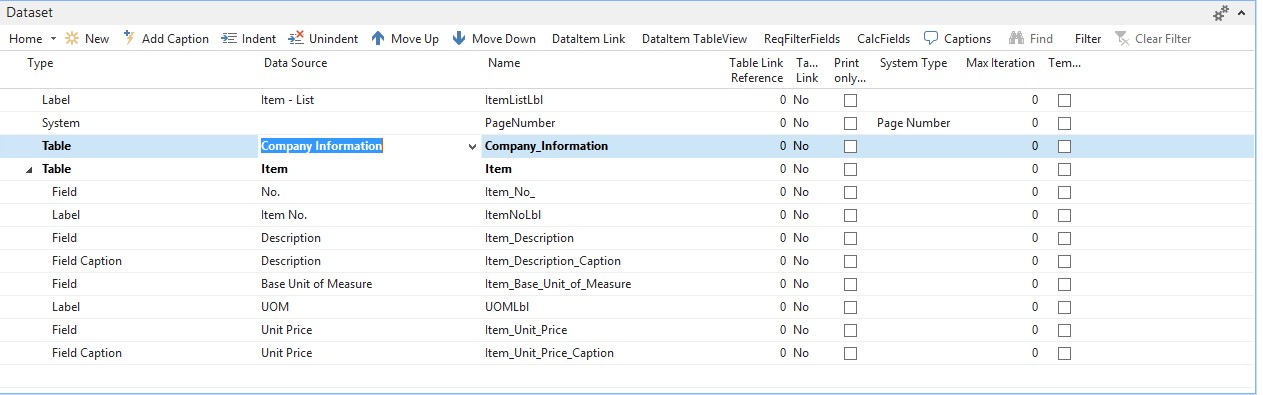Viewport: 1263px width, 395px height.
Task: Toggle Temporary checkbox for Item_Unit_Price row
Action: tap(1064, 330)
